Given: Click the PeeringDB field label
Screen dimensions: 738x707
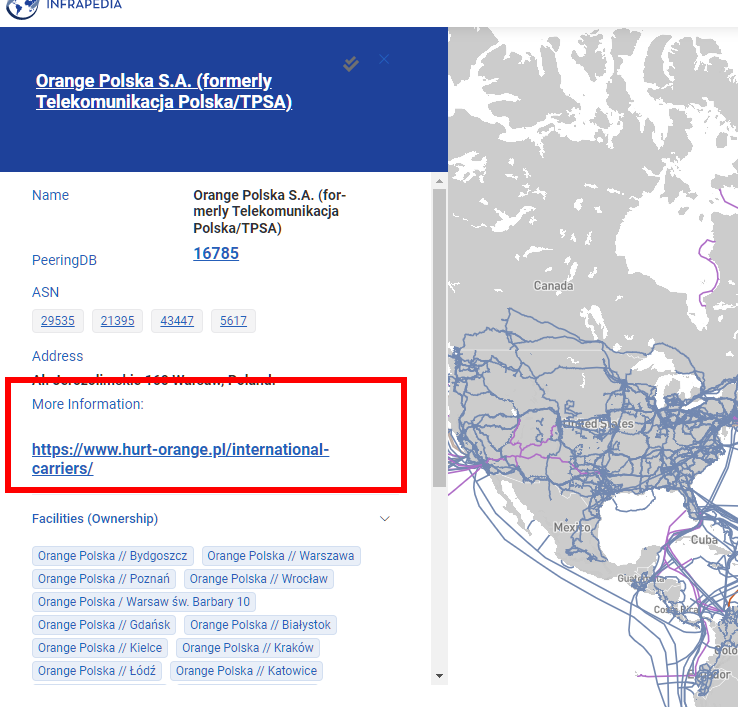Looking at the screenshot, I should click(64, 260).
